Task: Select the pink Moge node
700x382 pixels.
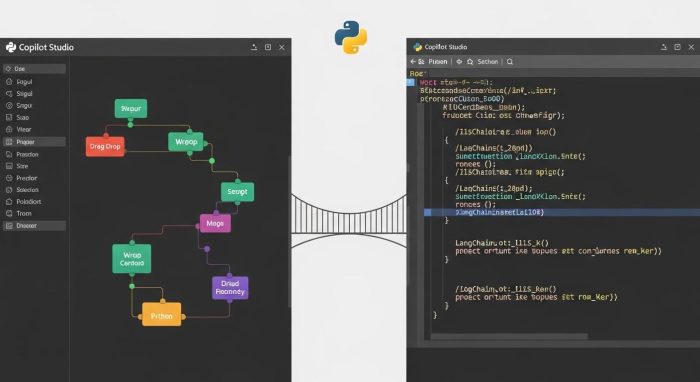Action: tap(215, 223)
